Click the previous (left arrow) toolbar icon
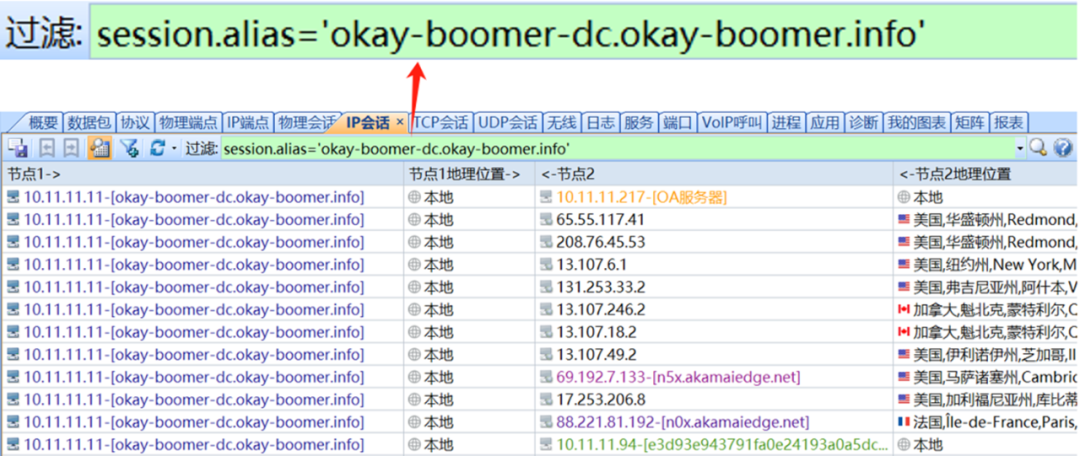The image size is (1080, 456). (x=46, y=148)
